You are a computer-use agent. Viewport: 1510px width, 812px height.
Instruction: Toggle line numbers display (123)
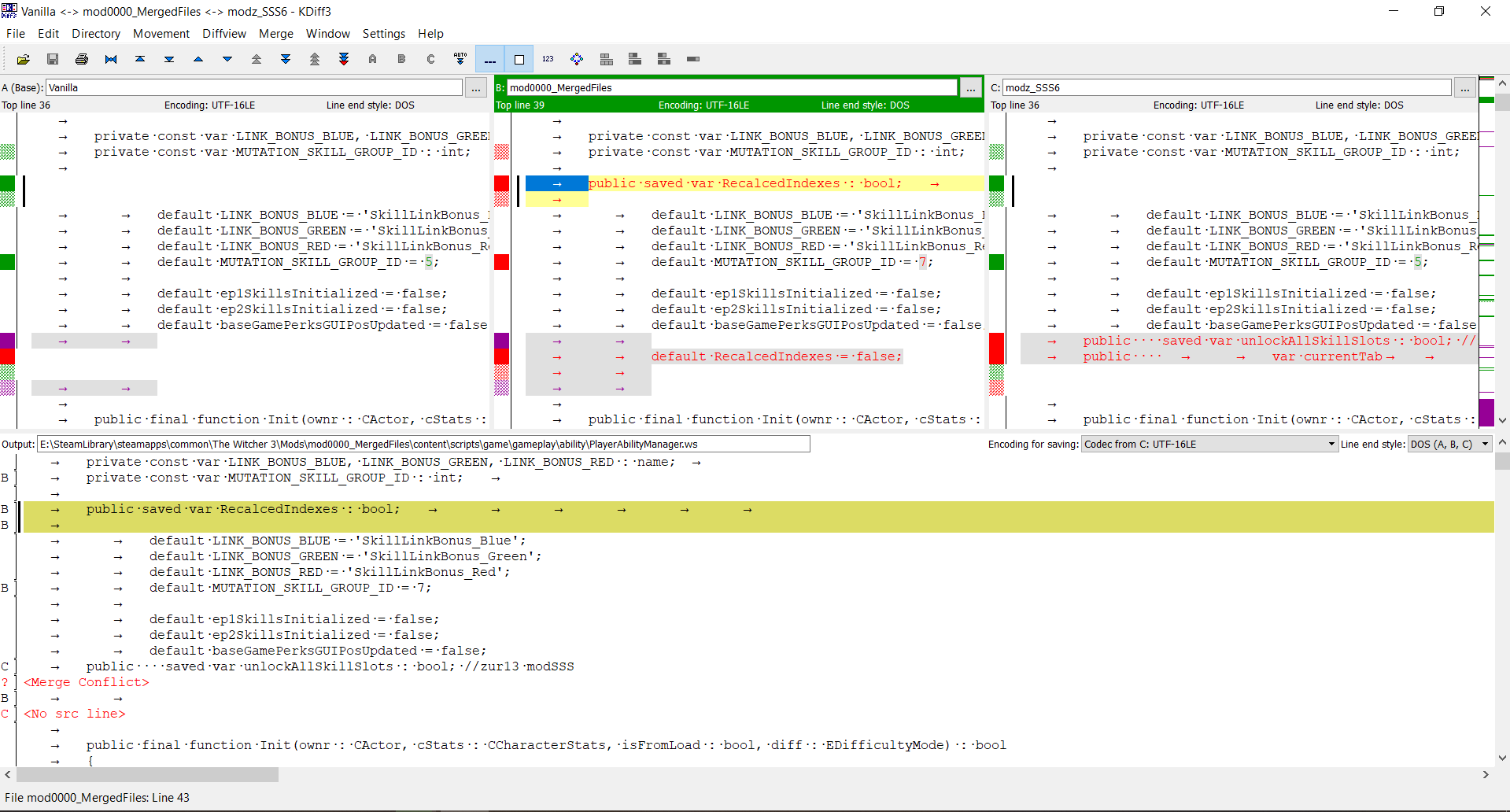point(548,59)
